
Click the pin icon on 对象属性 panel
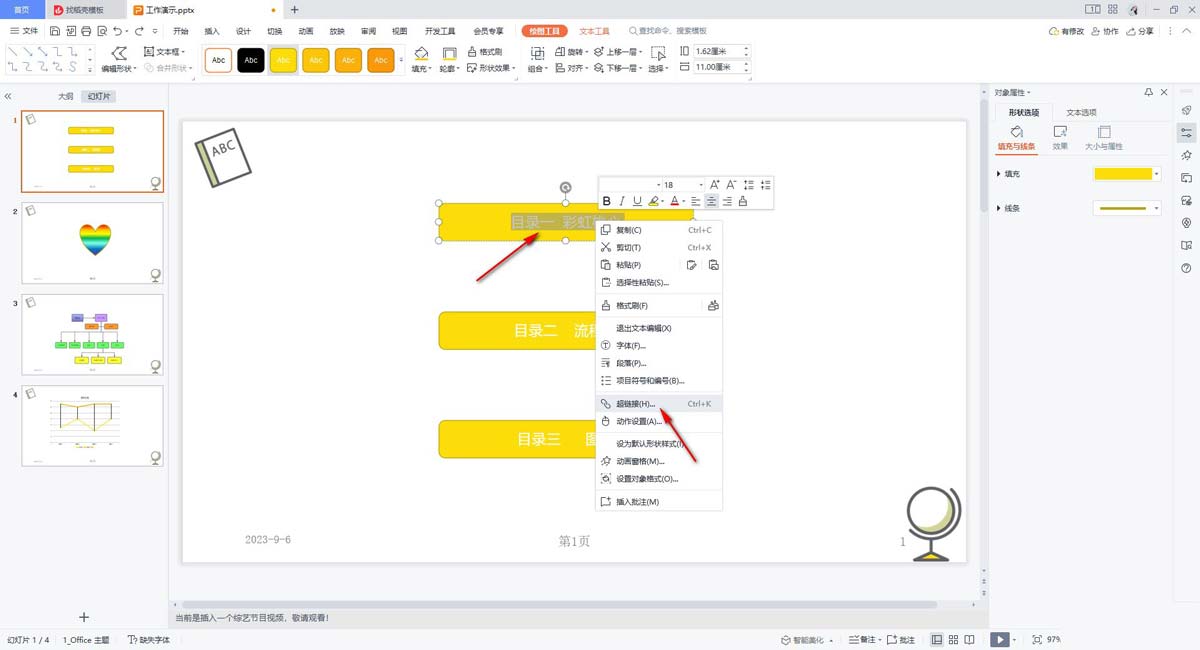1149,92
